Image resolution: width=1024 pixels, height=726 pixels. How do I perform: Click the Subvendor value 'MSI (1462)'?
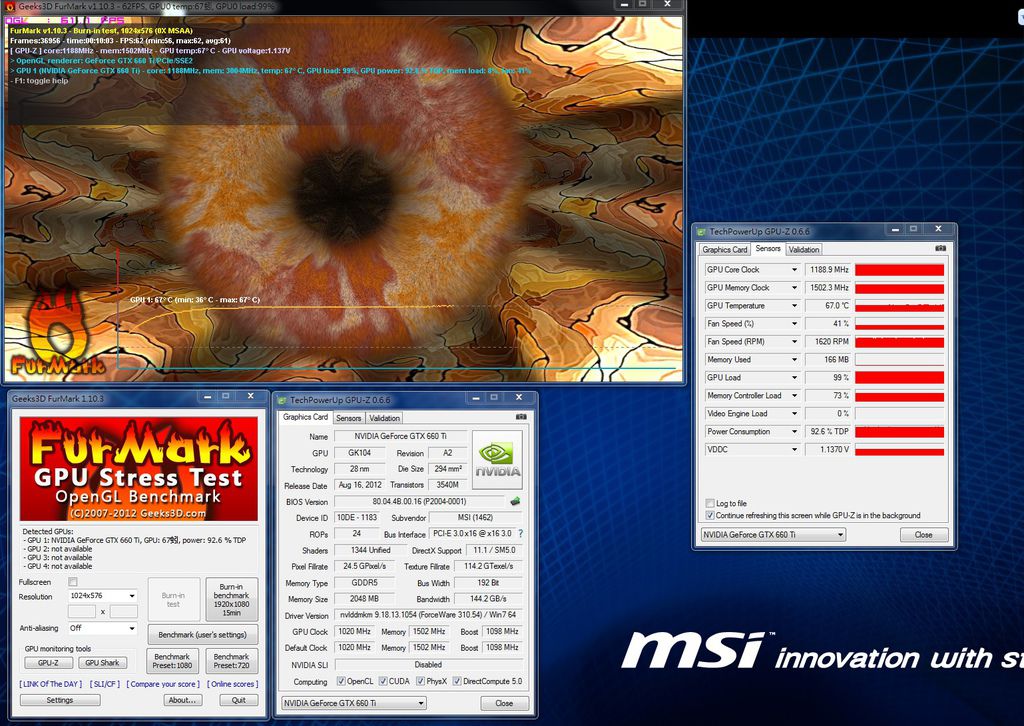point(475,518)
